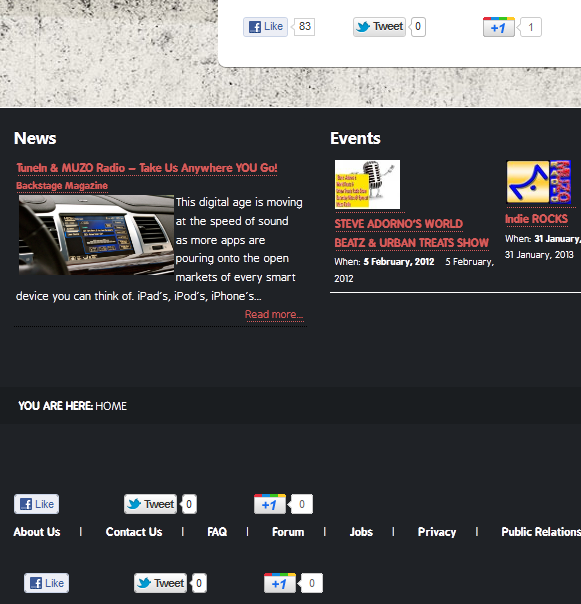
Task: Open the Contact Us footer link
Action: pos(134,532)
